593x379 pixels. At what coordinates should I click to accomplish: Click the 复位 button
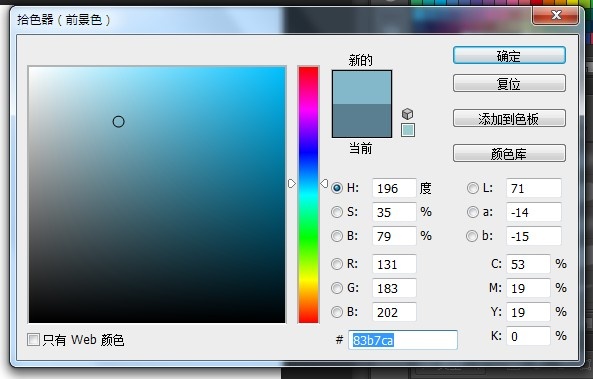point(509,84)
